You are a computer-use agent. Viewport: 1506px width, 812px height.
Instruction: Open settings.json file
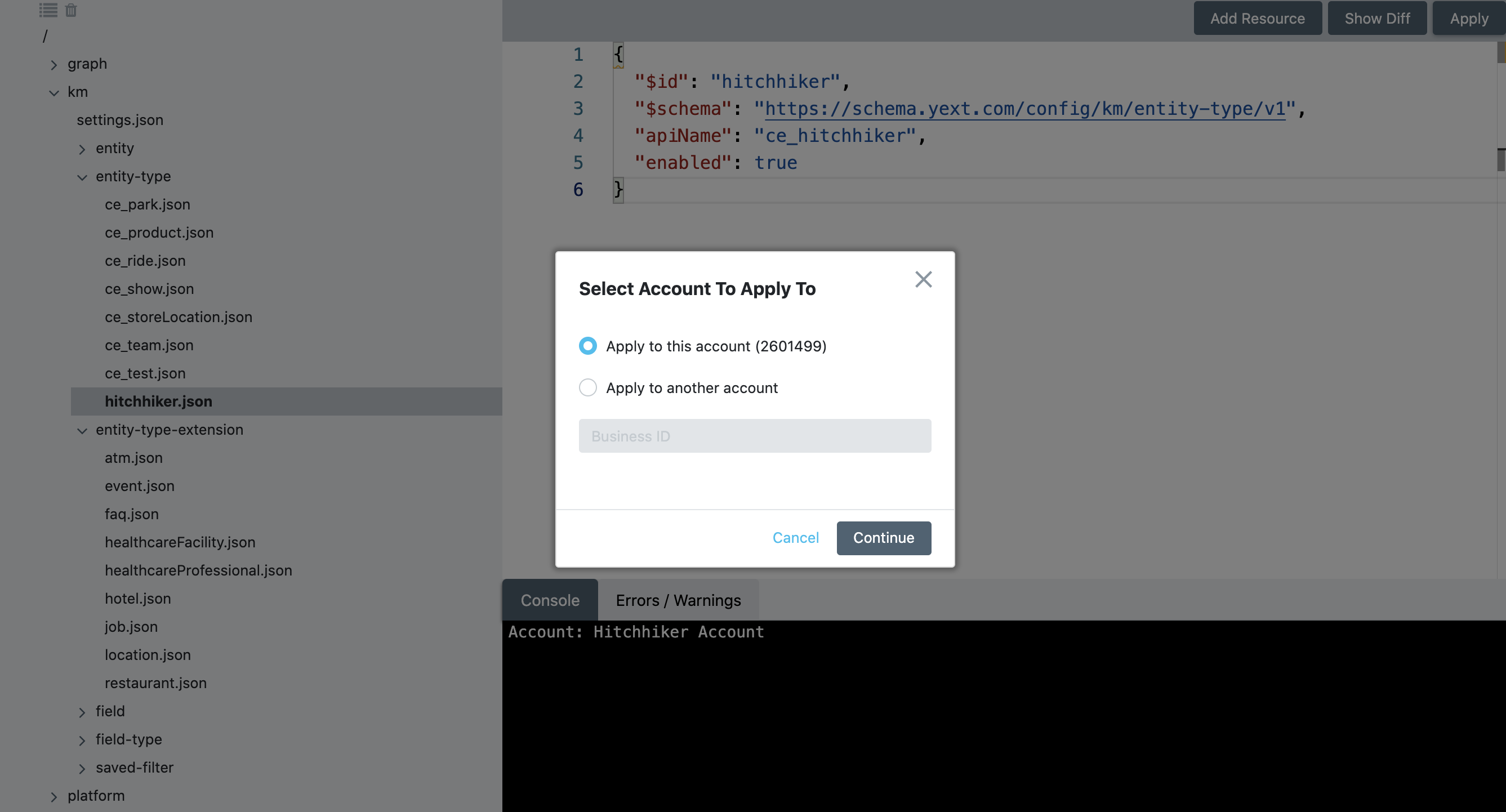(x=120, y=120)
